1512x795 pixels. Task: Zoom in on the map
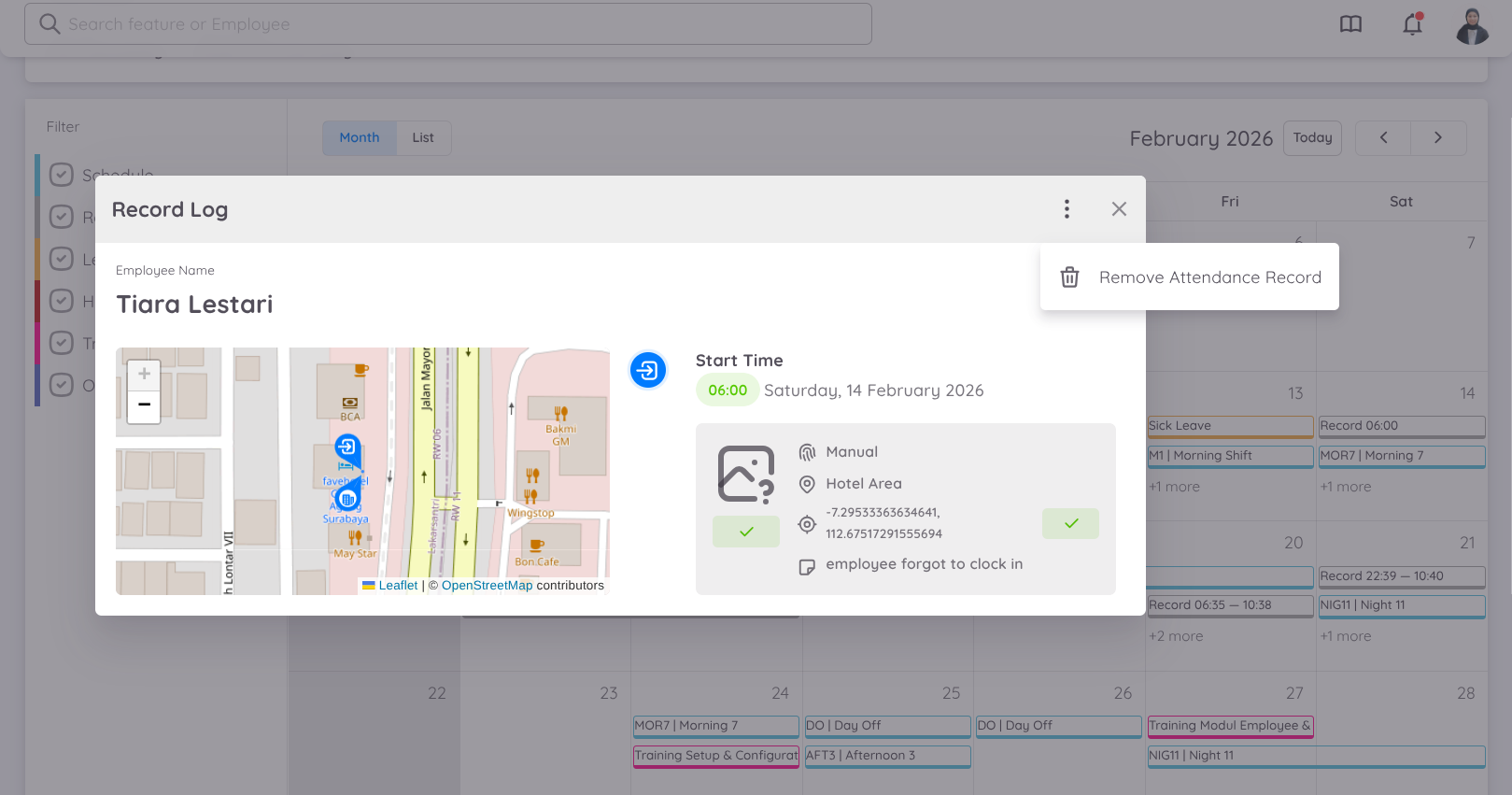[144, 375]
